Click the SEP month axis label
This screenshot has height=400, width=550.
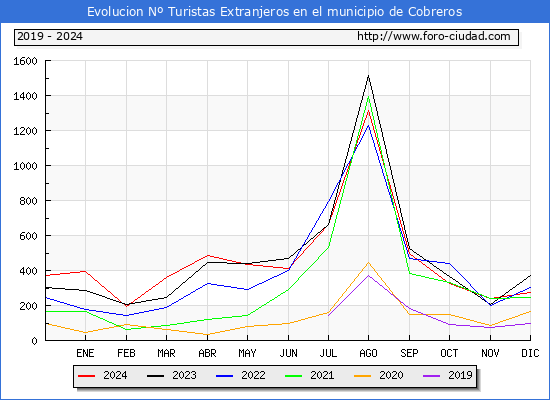409,353
